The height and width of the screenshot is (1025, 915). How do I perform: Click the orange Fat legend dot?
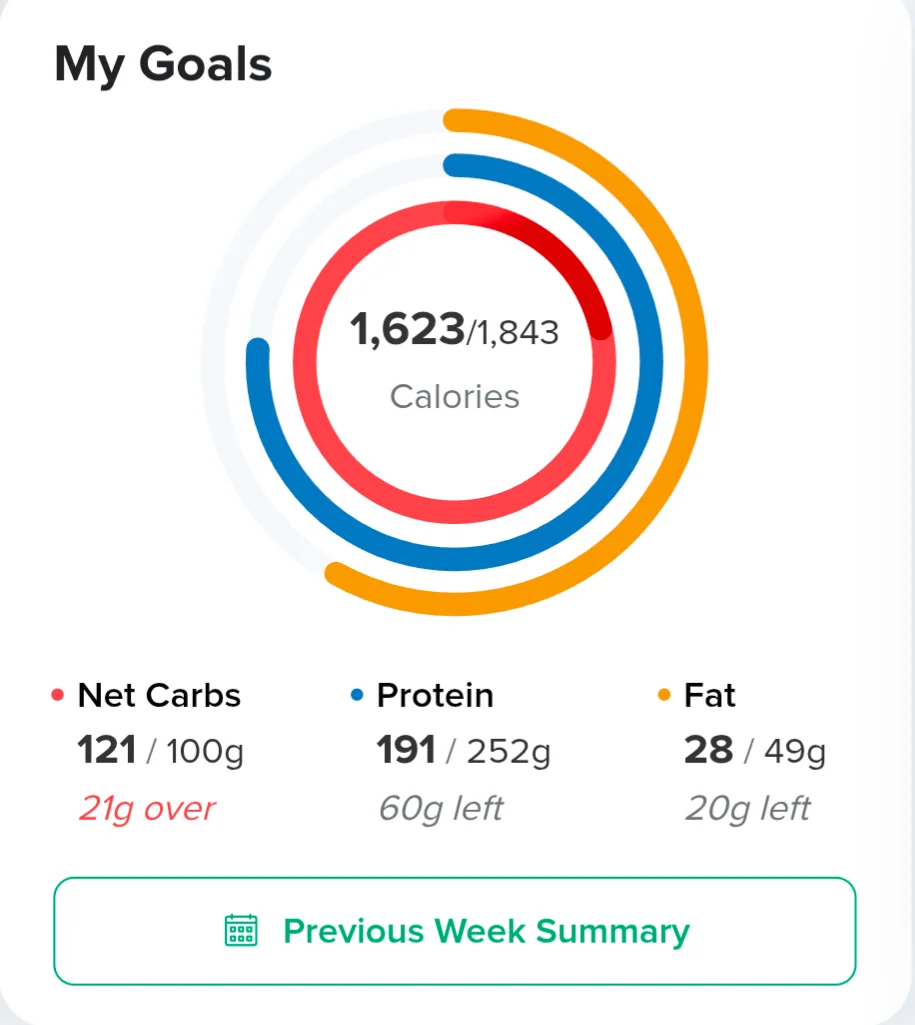664,695
